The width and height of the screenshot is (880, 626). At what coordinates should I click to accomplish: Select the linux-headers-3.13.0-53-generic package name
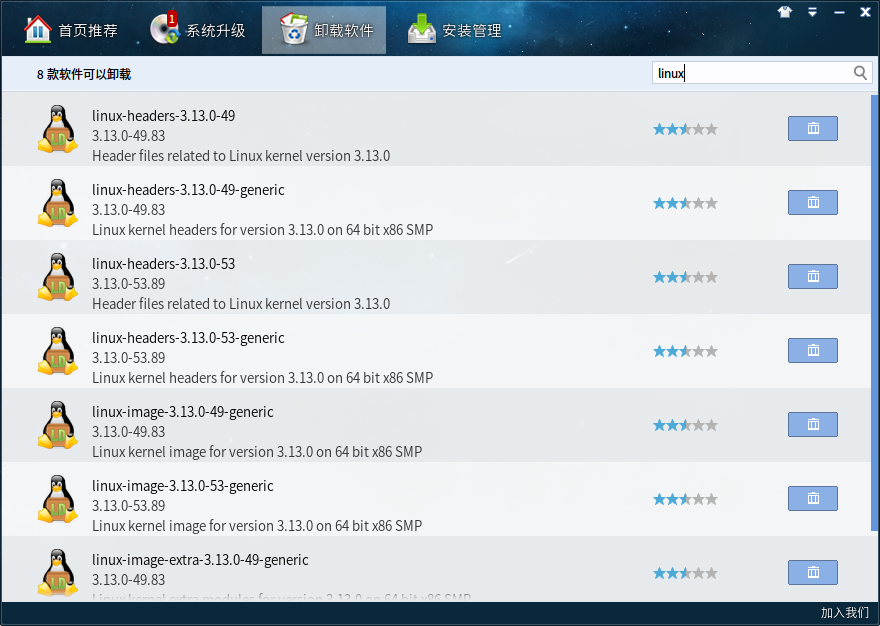pos(188,339)
